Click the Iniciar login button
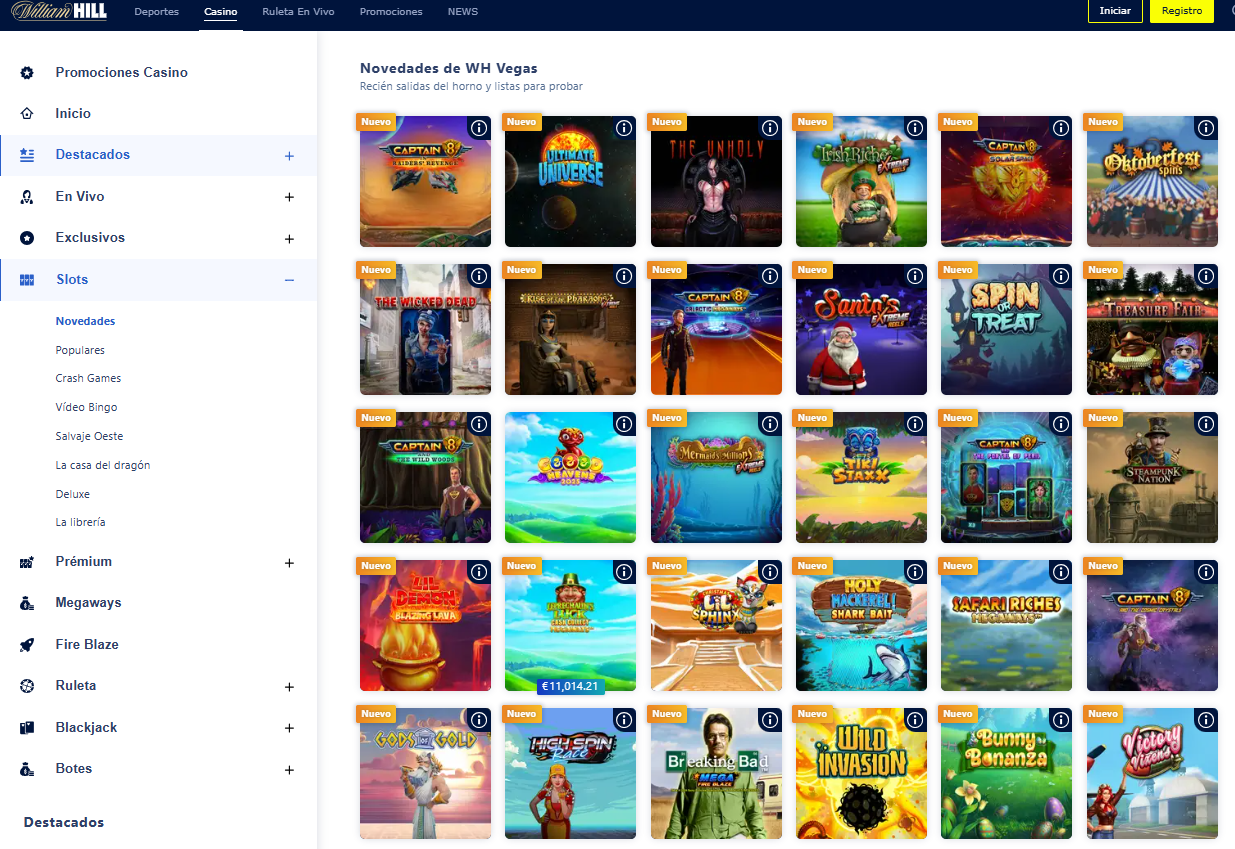This screenshot has height=849, width=1235. 1114,11
